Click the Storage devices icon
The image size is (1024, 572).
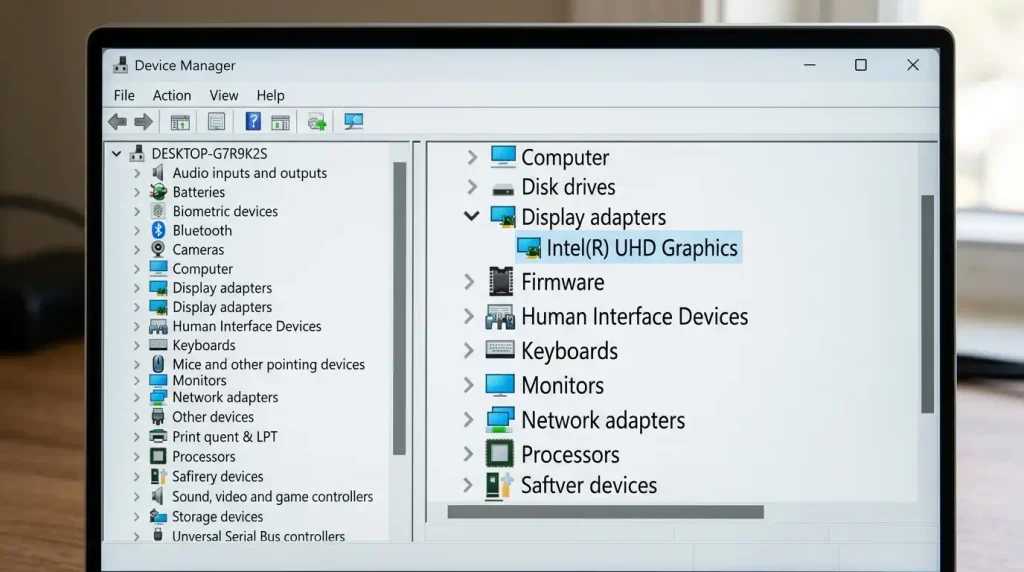(158, 516)
